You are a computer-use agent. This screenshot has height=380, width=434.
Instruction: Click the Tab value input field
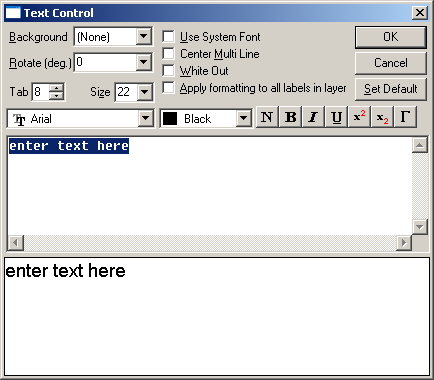tap(41, 92)
